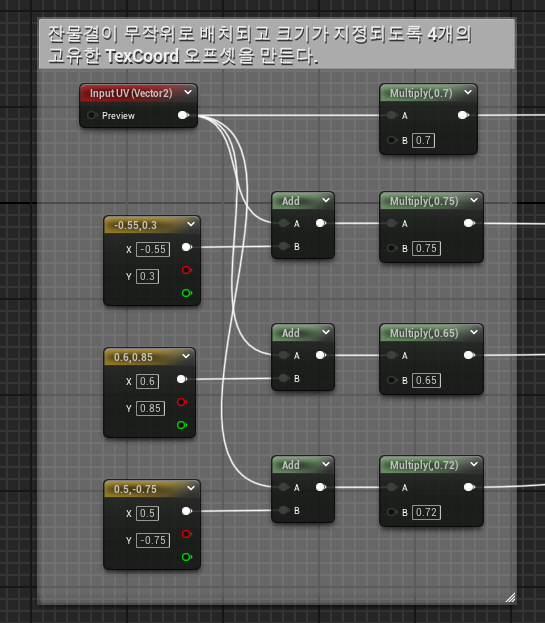545x623 pixels.
Task: Click the Multiply(,0.75) A input pin
Action: [x=392, y=223]
